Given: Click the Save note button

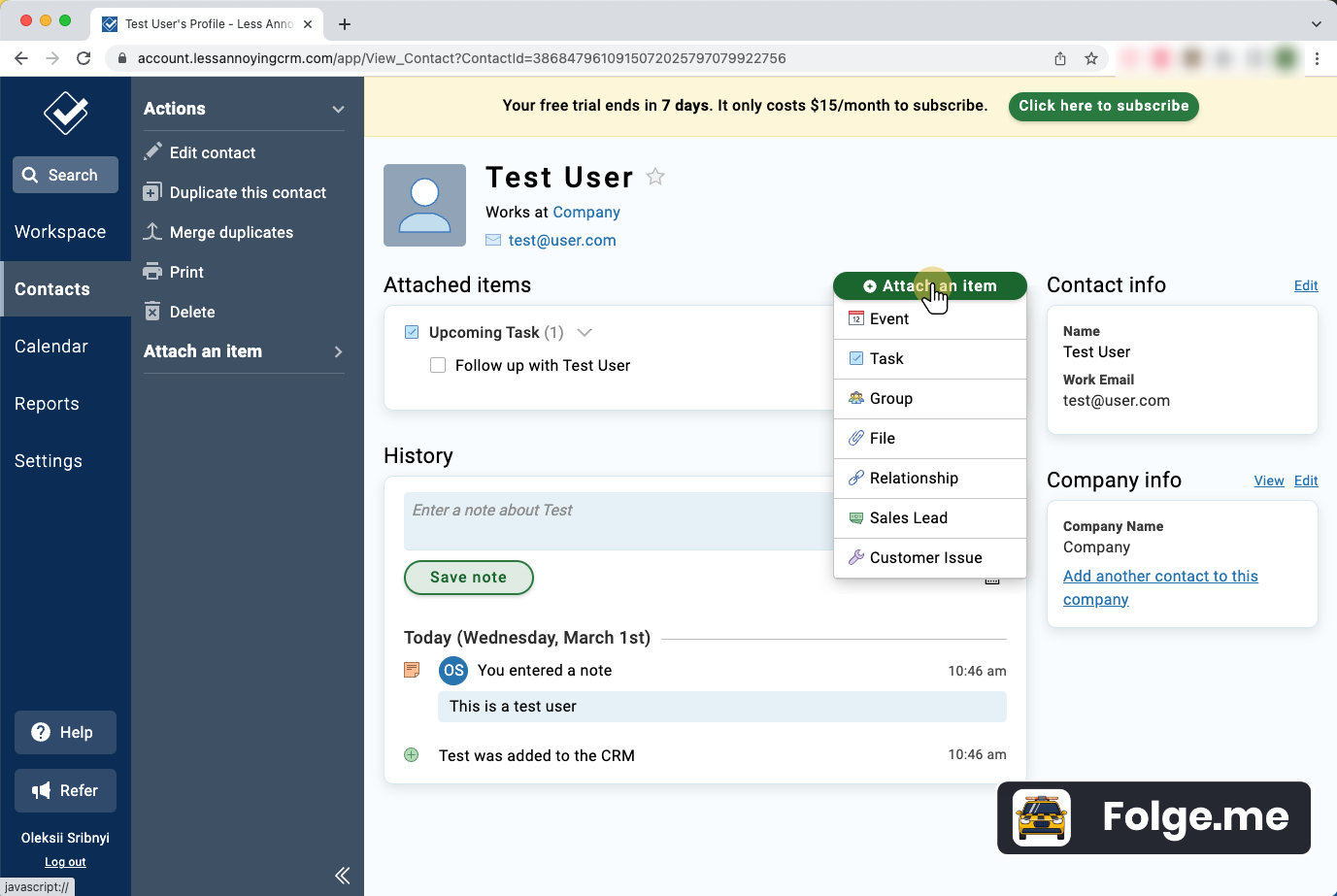Looking at the screenshot, I should 468,578.
